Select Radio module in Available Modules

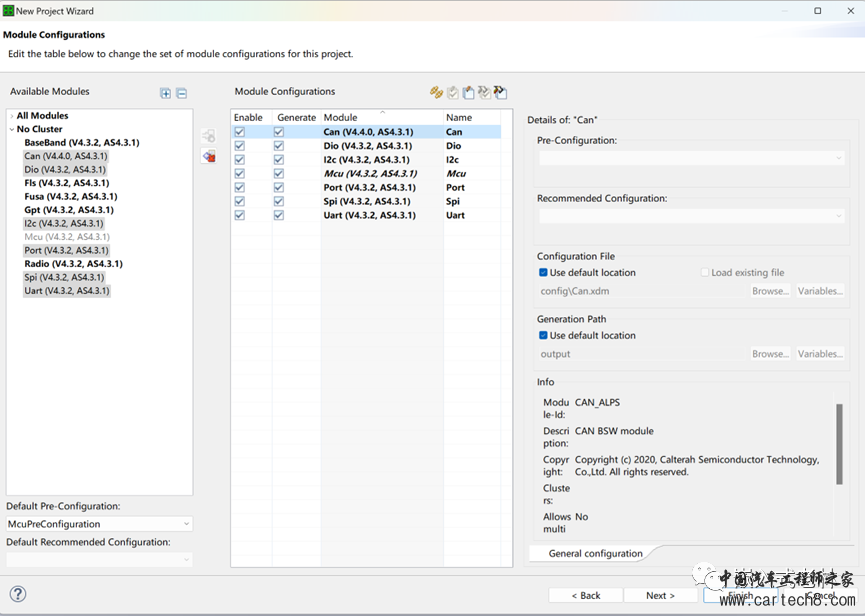click(x=73, y=264)
